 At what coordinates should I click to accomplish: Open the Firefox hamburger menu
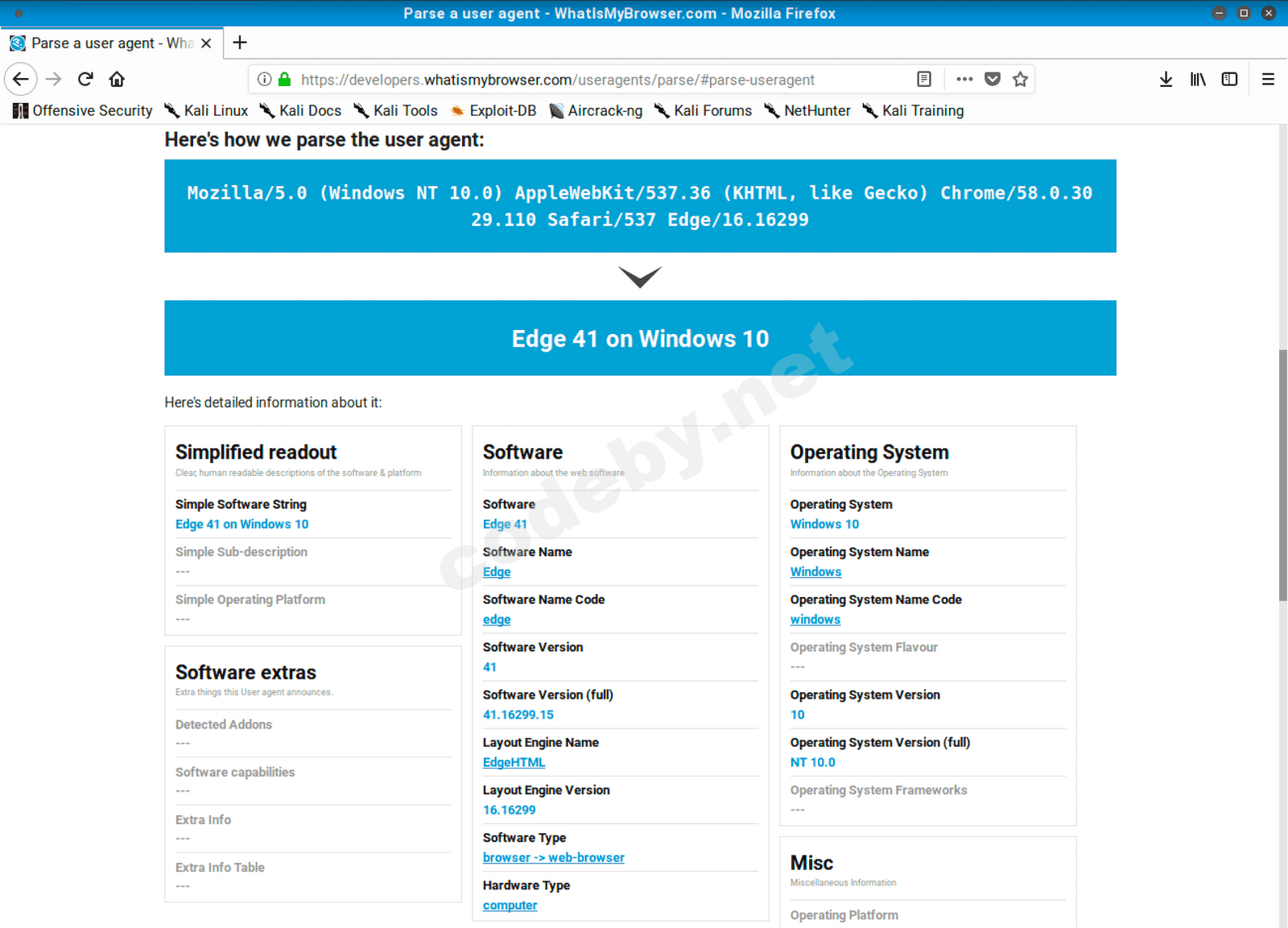(1268, 79)
